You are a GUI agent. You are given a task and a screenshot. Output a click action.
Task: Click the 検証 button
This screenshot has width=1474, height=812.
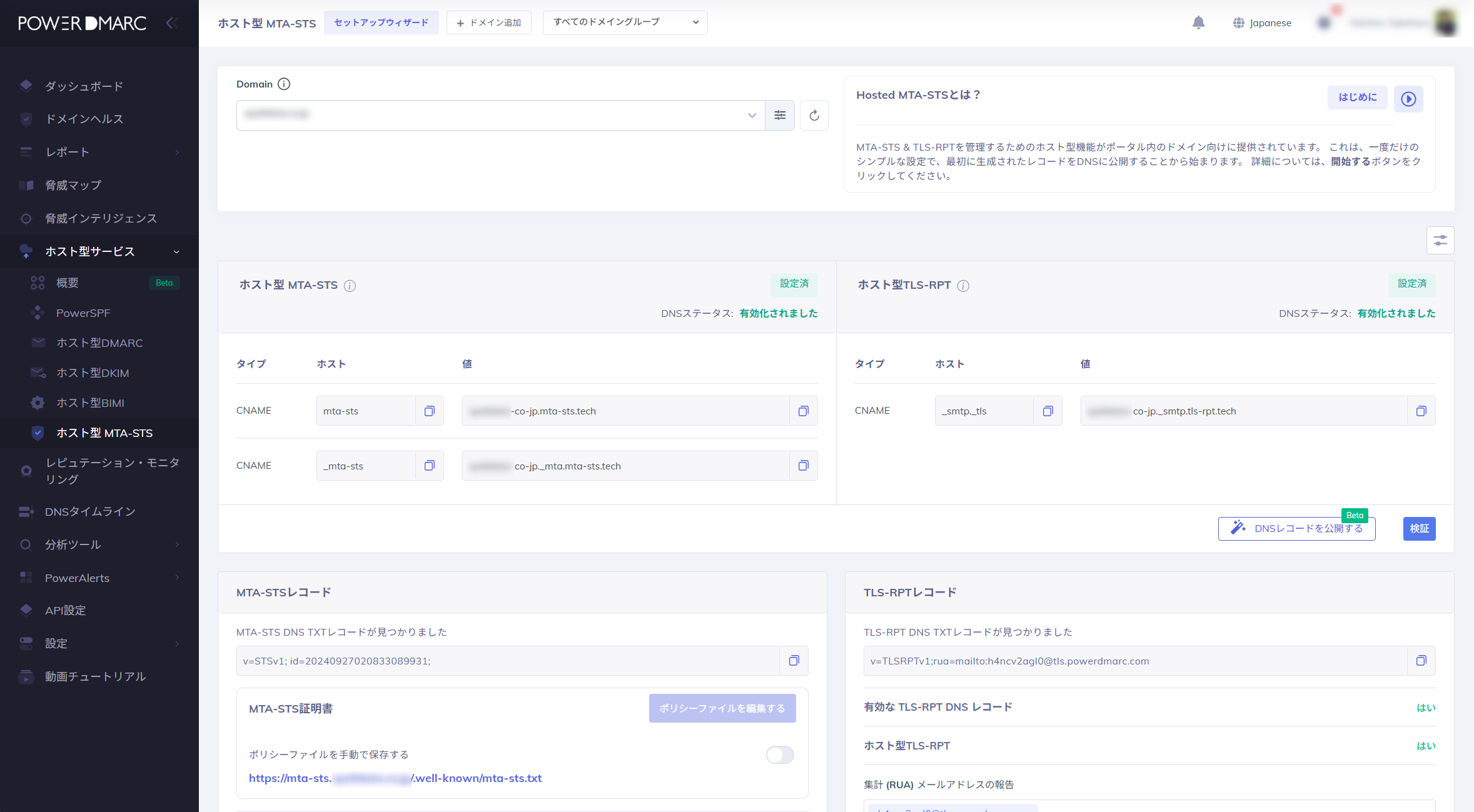1419,529
